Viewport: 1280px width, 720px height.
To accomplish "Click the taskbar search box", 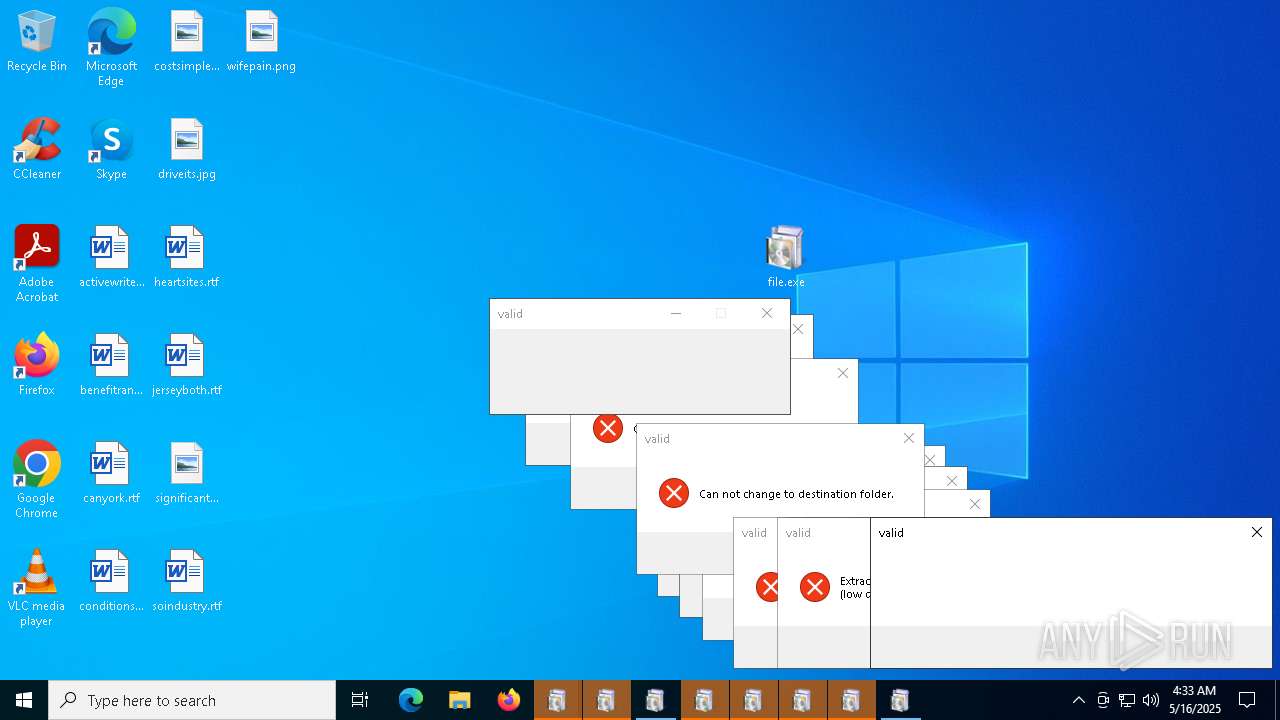I will pyautogui.click(x=192, y=700).
